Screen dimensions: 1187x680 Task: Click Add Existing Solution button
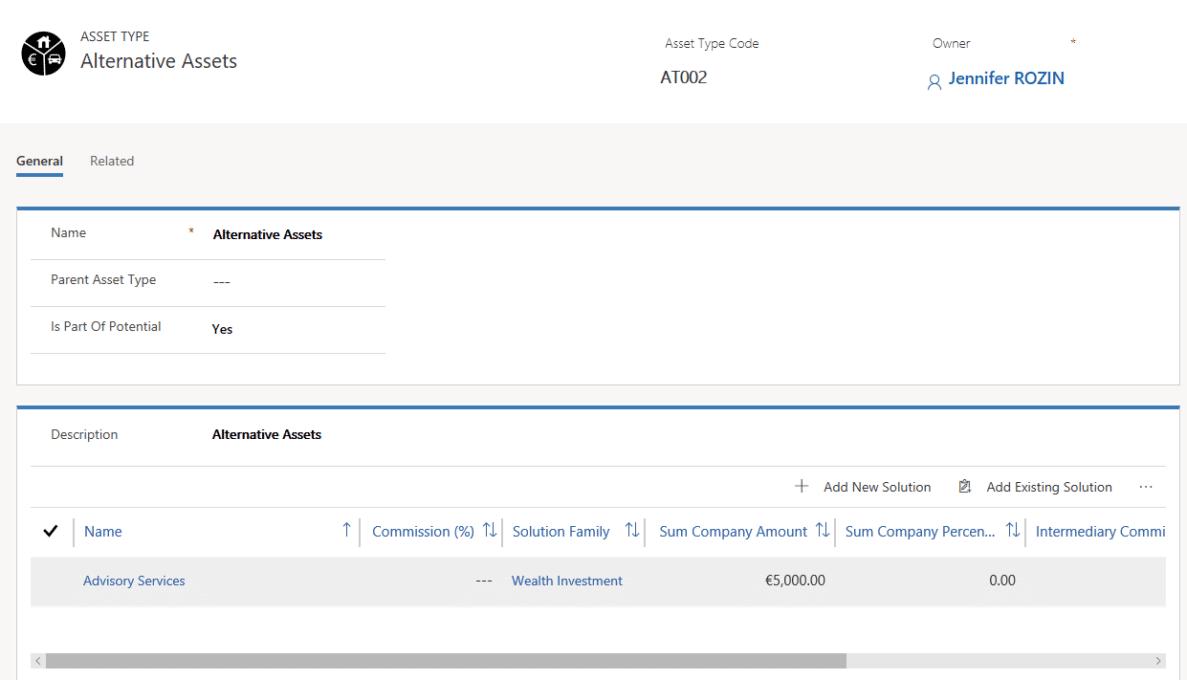pos(1035,487)
